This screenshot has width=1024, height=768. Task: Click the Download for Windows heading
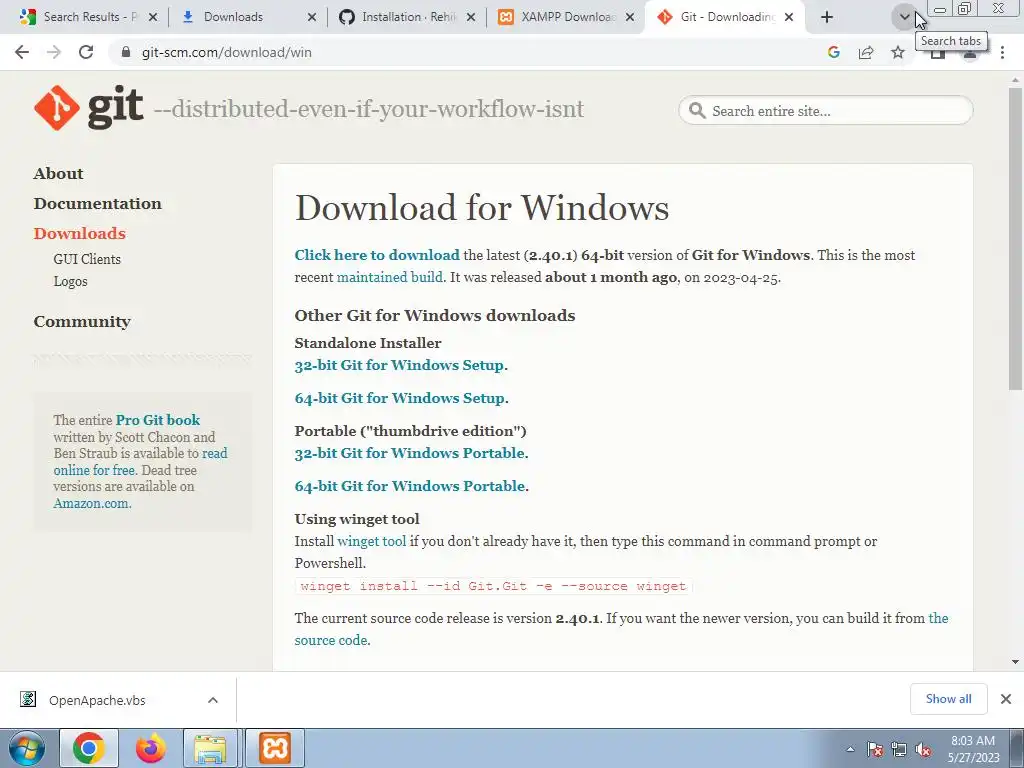[482, 208]
